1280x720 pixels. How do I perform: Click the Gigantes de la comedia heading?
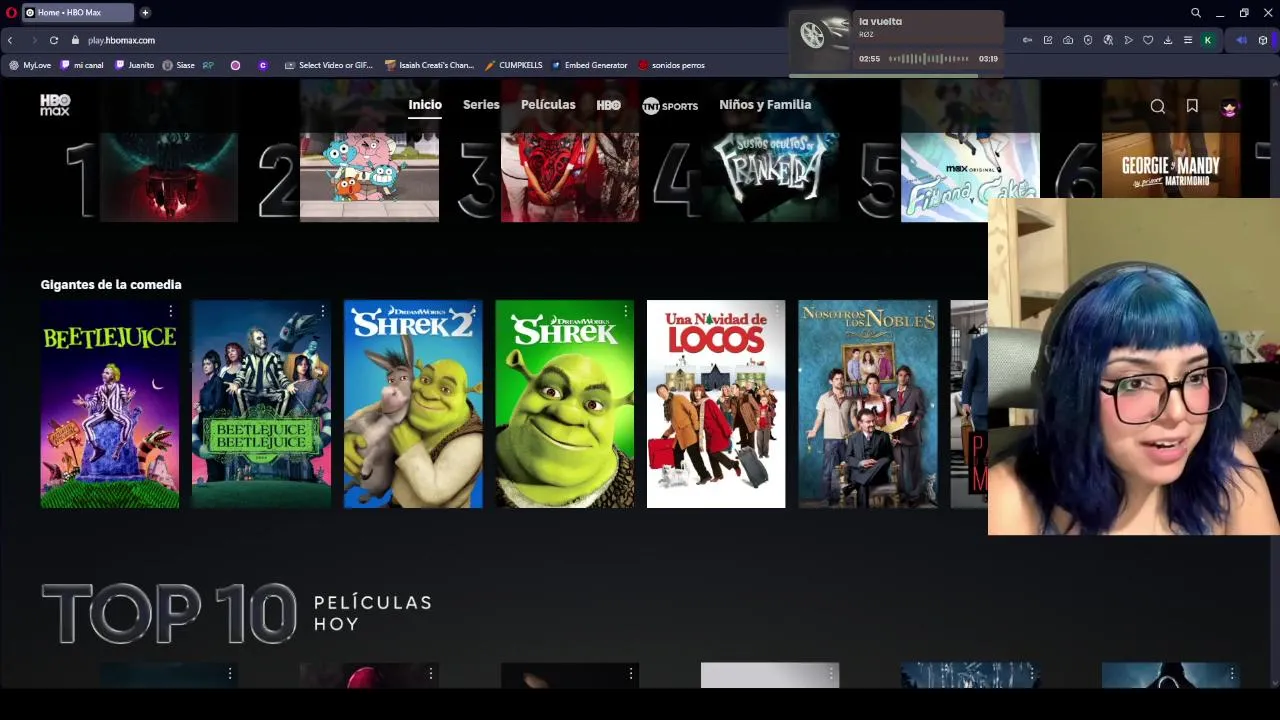[x=111, y=285]
